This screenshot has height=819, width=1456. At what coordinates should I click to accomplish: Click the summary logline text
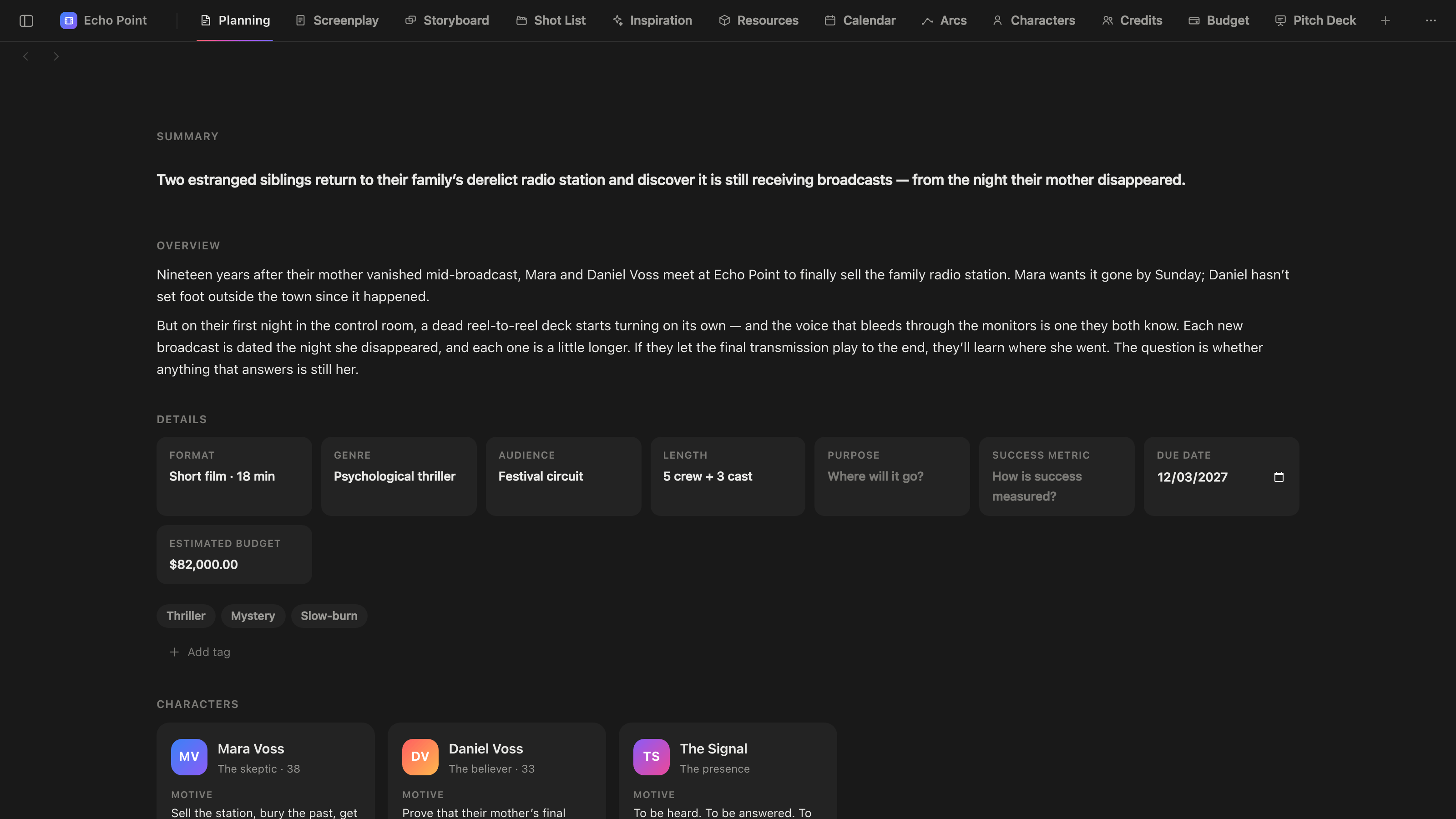point(671,180)
